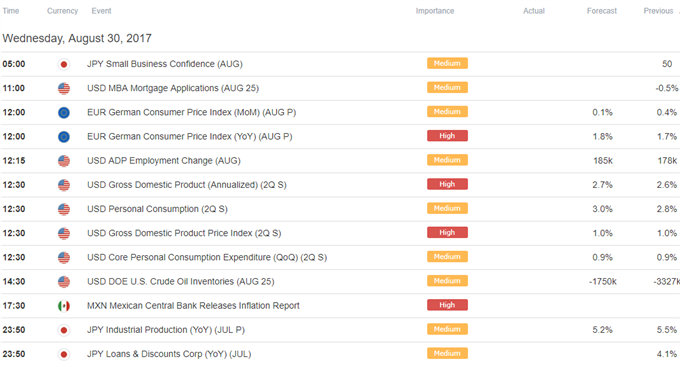Click the EU flag beside German CPI (MoM)
680x367 pixels.
[64, 113]
